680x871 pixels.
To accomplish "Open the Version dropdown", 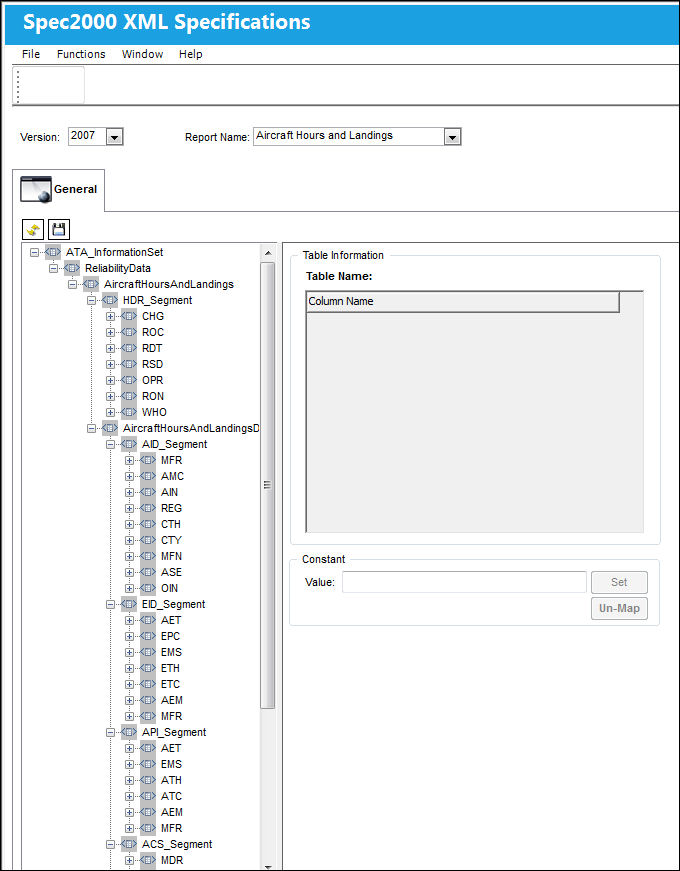I will click(x=114, y=137).
